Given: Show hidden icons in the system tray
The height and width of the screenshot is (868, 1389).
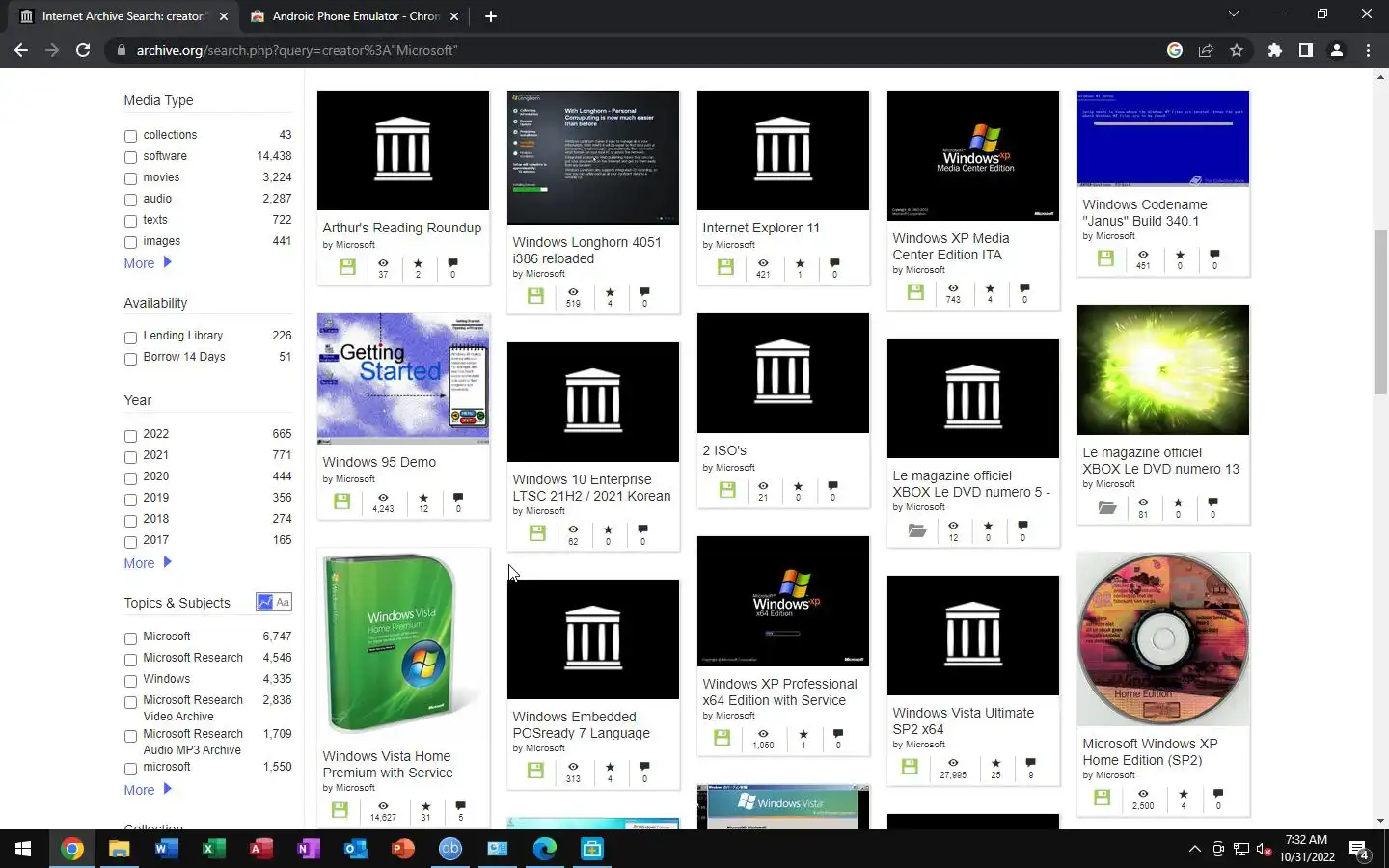Looking at the screenshot, I should point(1194,849).
